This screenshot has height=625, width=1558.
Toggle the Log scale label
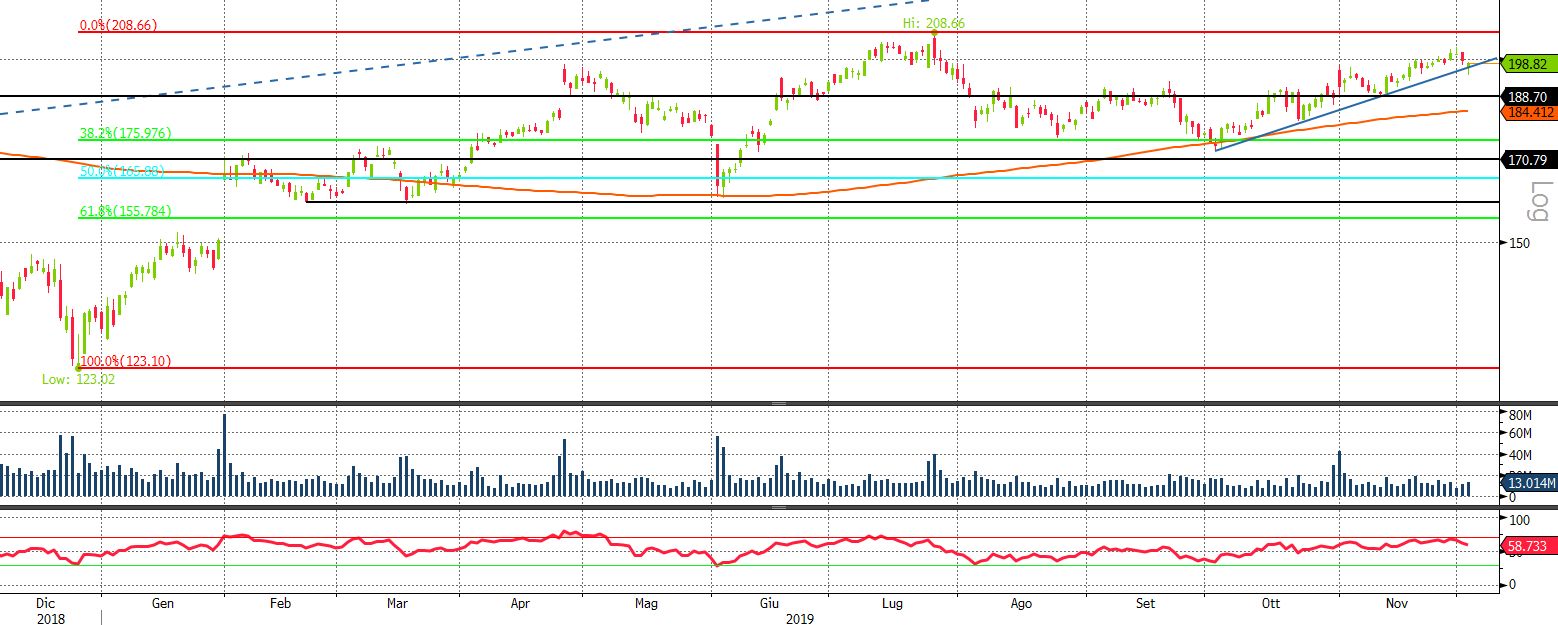click(1542, 203)
